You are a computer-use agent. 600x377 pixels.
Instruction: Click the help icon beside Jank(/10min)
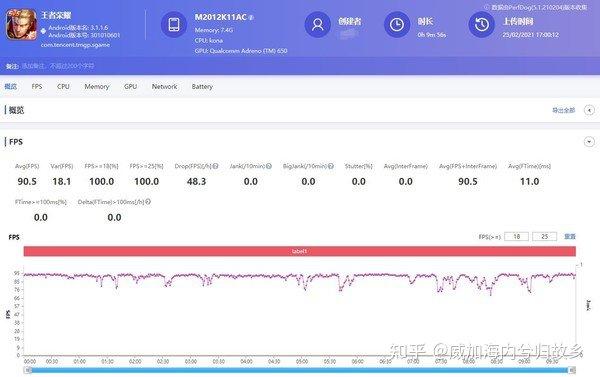tap(269, 166)
